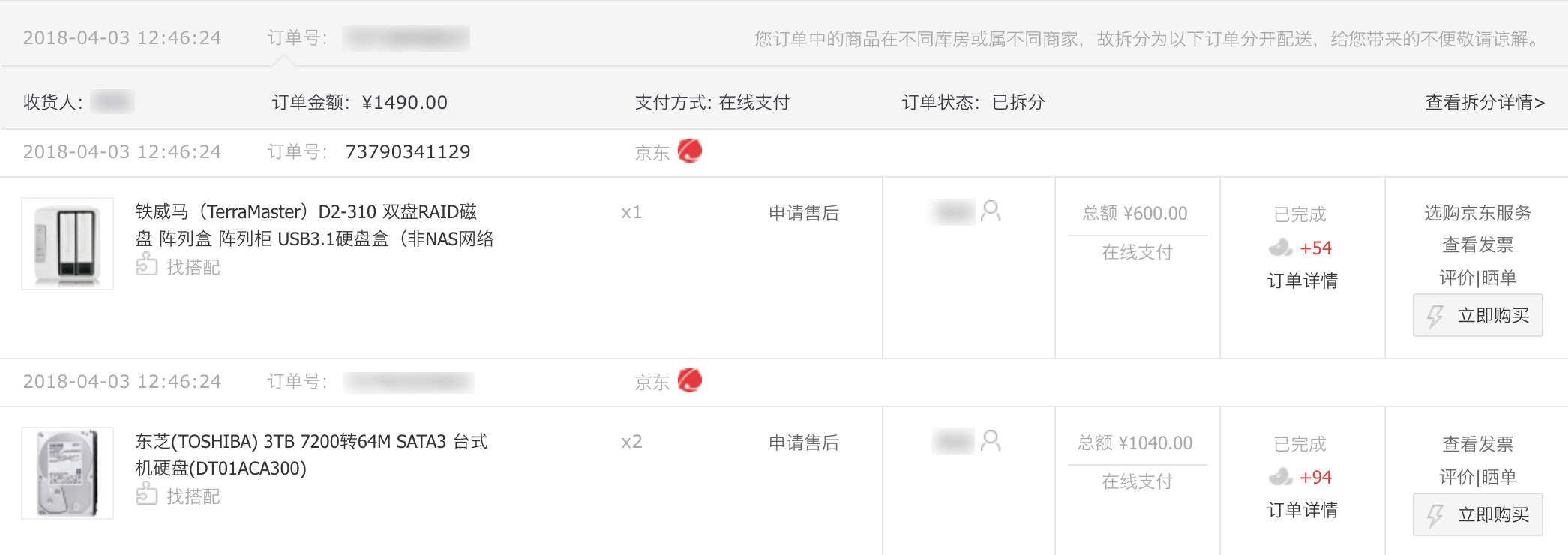Click recipient person icon in TerraMaster row
The image size is (1568, 555).
[991, 211]
